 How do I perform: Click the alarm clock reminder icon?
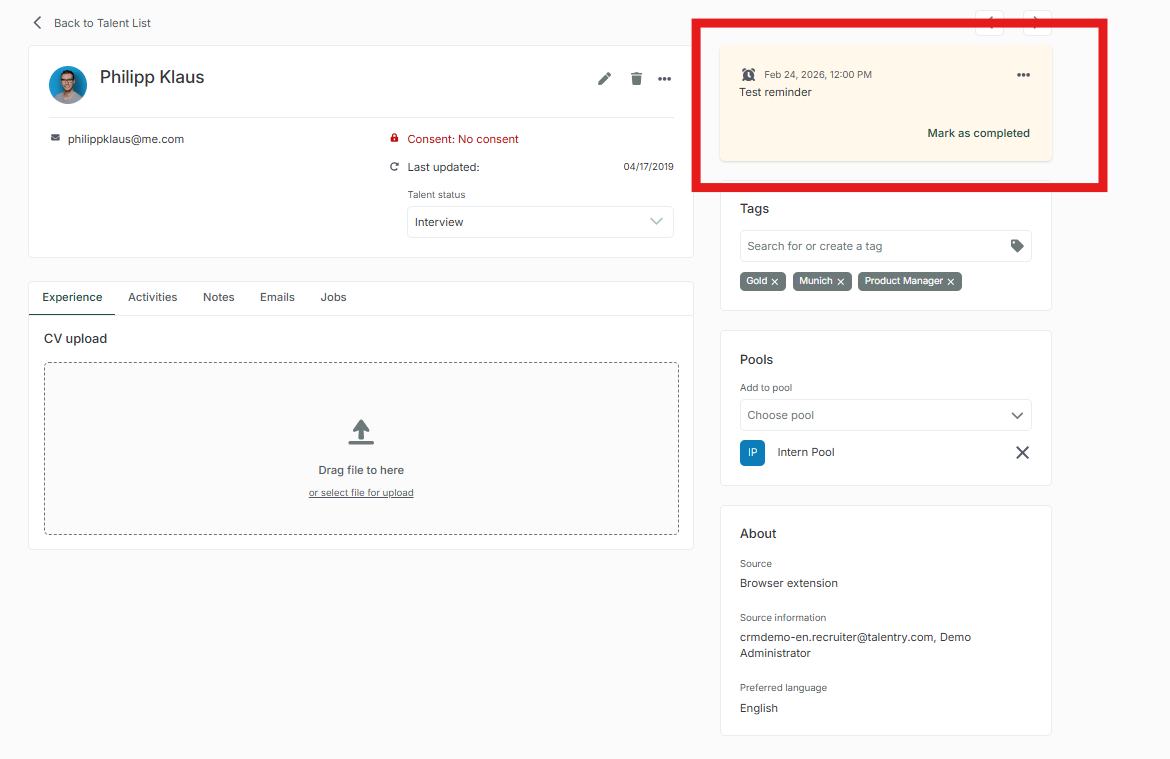coord(748,75)
